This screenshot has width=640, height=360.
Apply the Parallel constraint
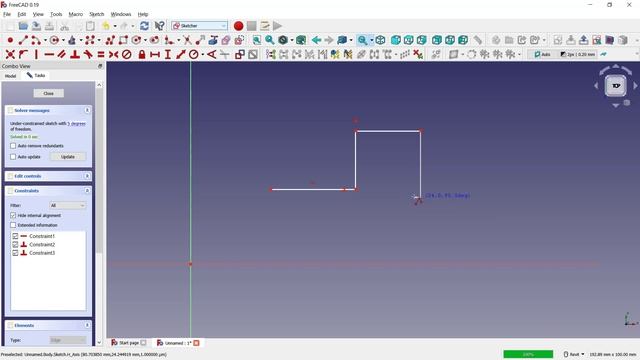62,54
